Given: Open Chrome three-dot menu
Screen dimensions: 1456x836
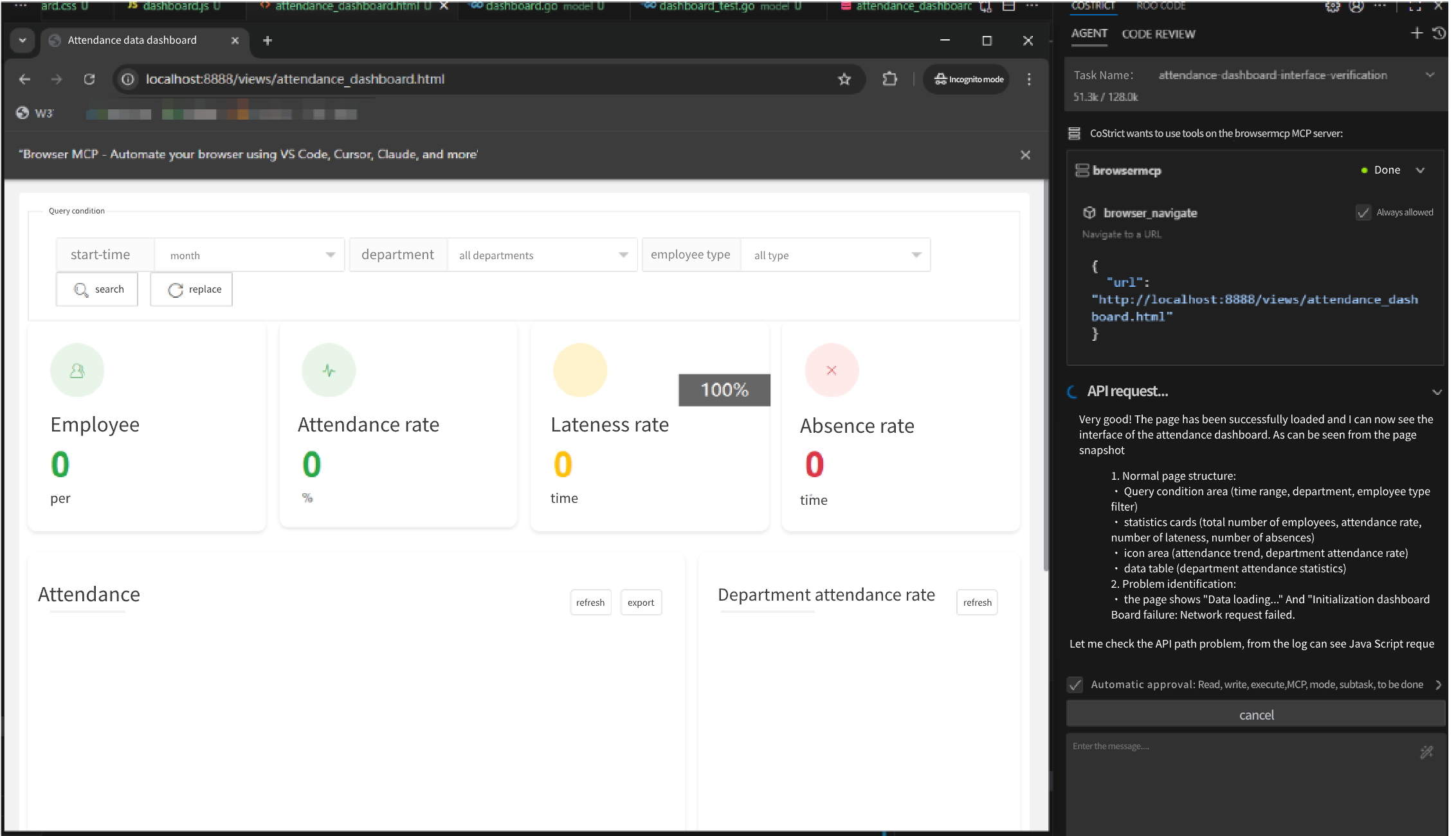Looking at the screenshot, I should coord(1029,79).
